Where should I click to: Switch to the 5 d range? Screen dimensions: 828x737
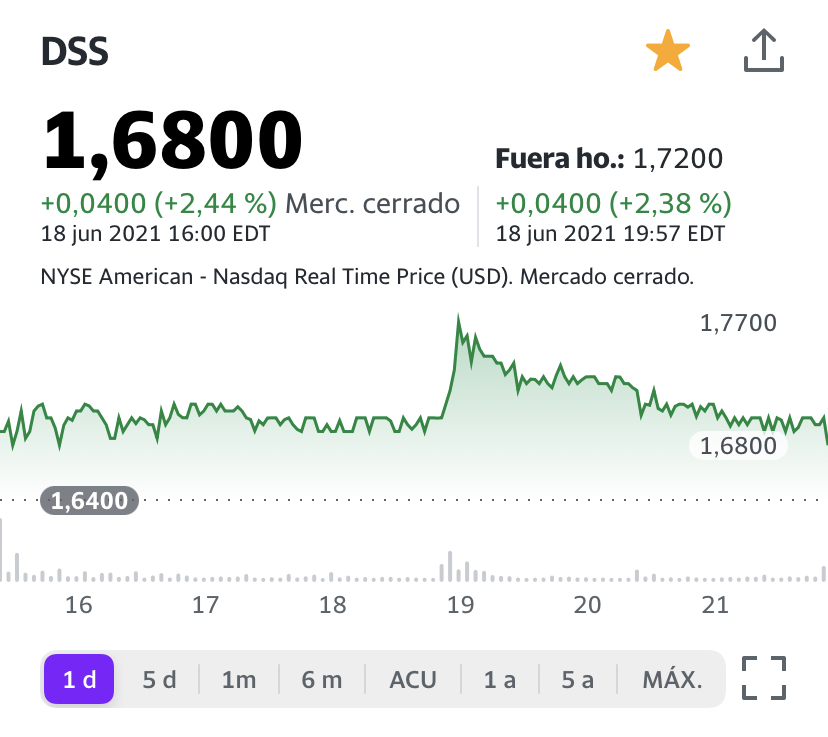click(x=159, y=679)
